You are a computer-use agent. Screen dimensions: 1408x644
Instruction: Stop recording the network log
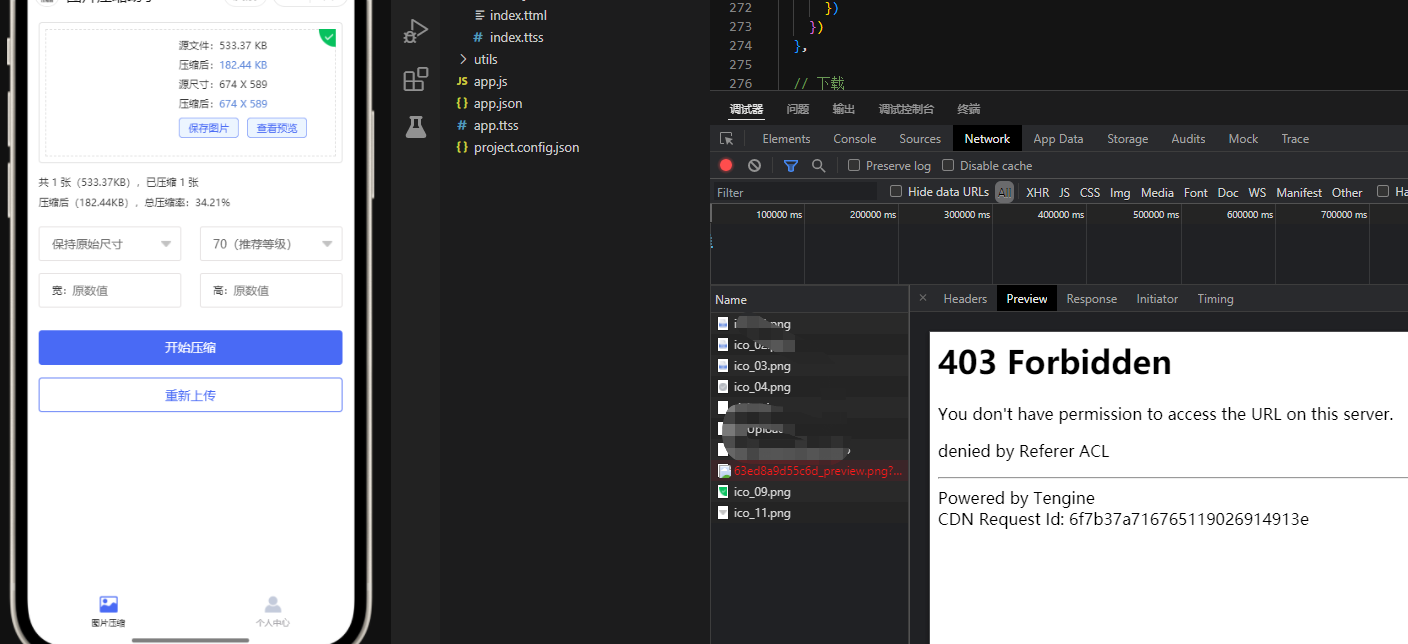pos(726,166)
